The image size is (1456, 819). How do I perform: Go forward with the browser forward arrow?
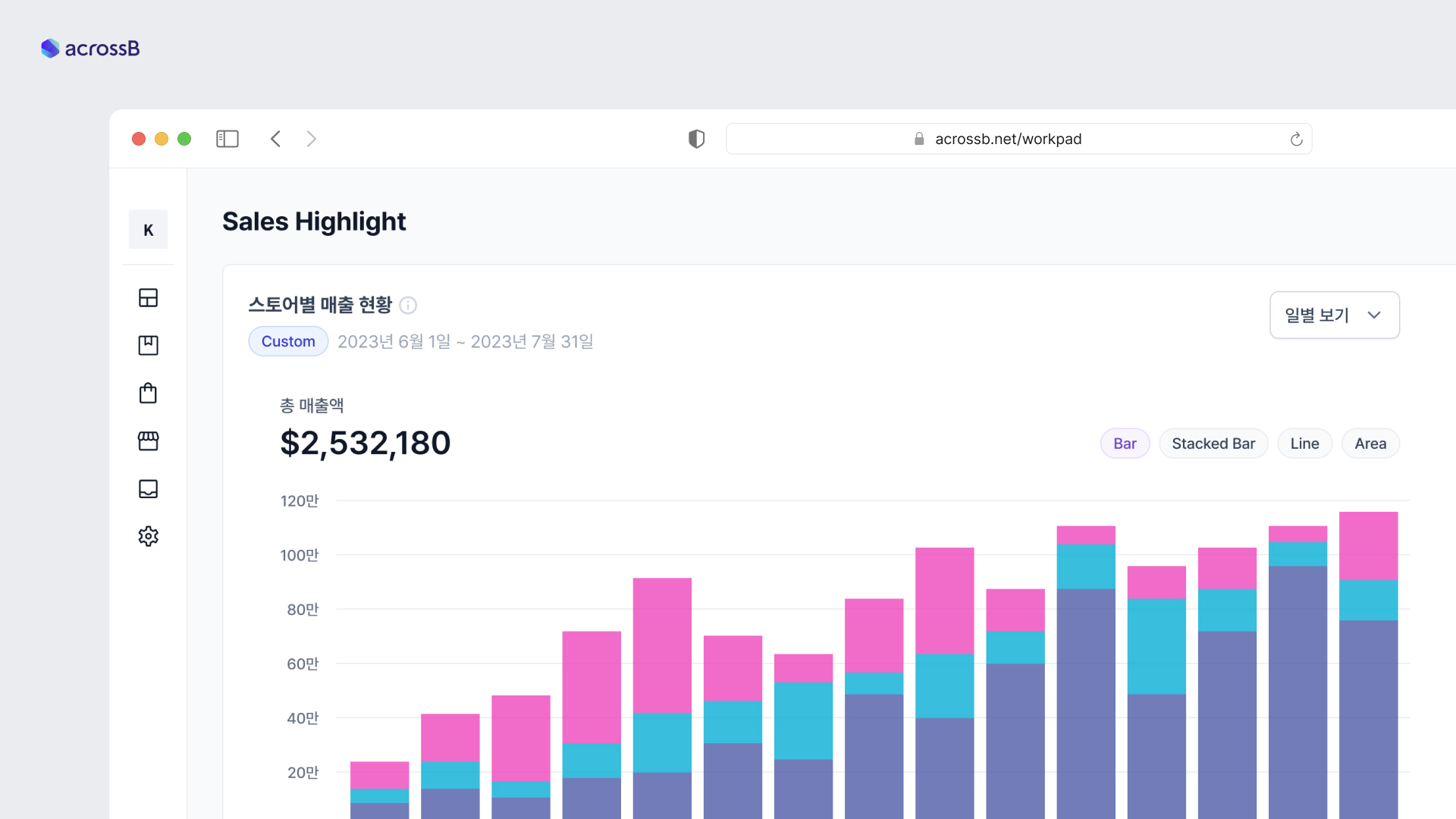[x=311, y=139]
